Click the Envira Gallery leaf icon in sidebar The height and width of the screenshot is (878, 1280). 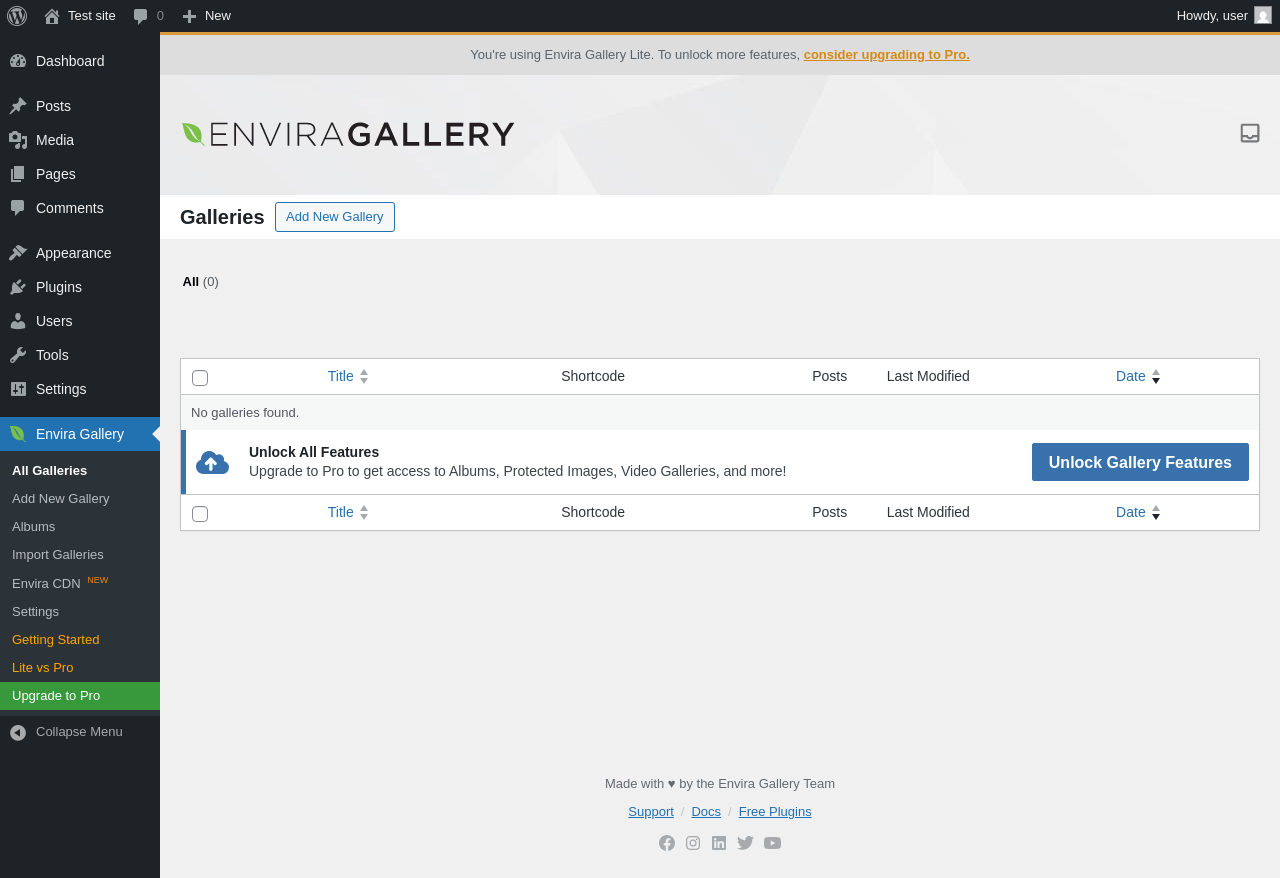[18, 434]
